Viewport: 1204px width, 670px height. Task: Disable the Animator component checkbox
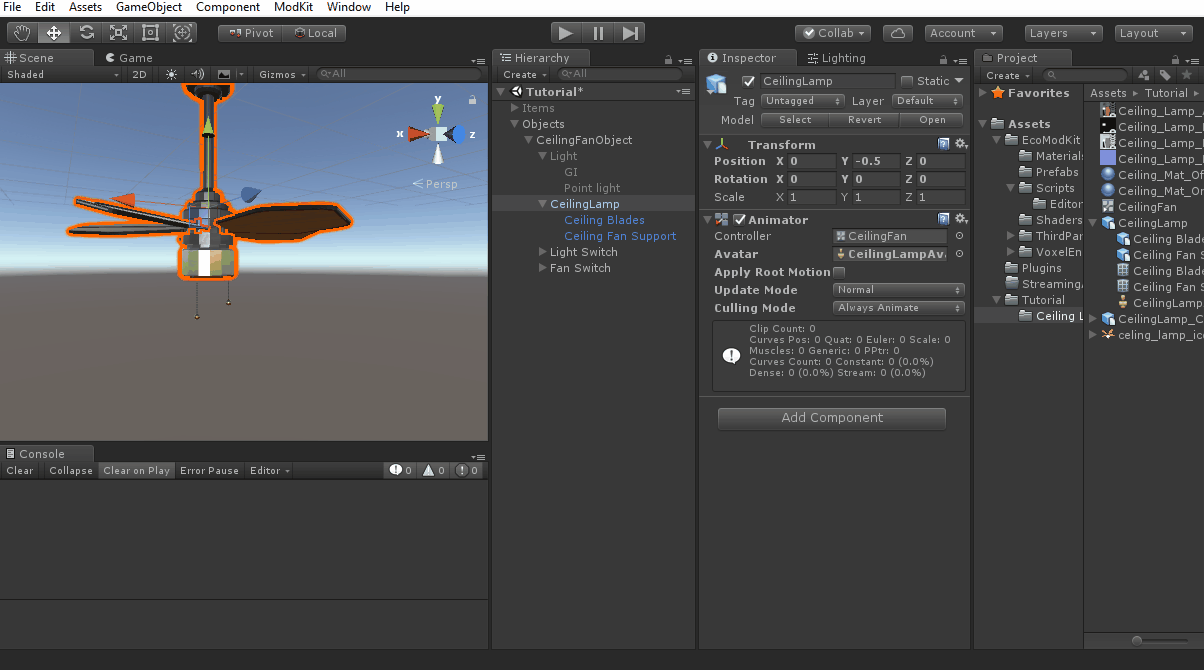point(740,220)
